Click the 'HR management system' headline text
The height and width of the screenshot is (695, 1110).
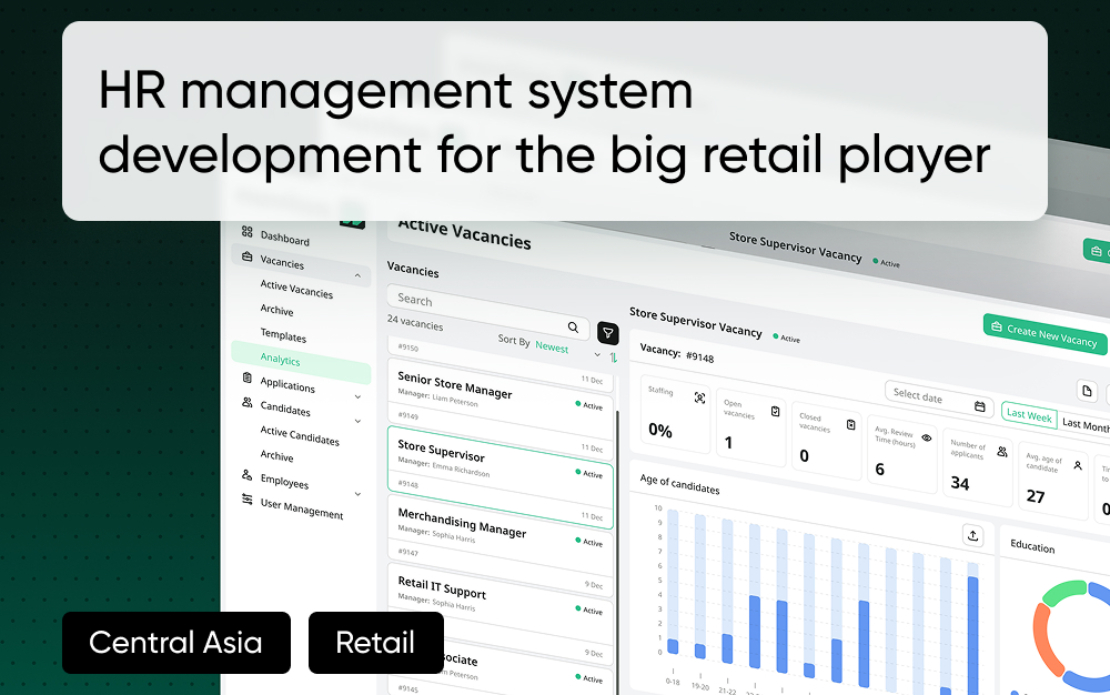coord(396,91)
